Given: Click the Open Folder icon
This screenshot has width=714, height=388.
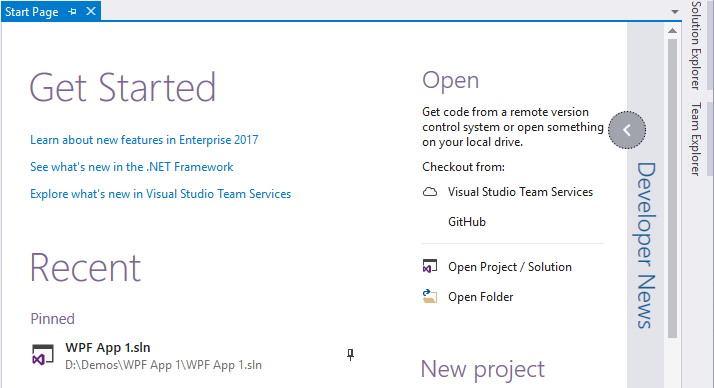Looking at the screenshot, I should pos(429,296).
